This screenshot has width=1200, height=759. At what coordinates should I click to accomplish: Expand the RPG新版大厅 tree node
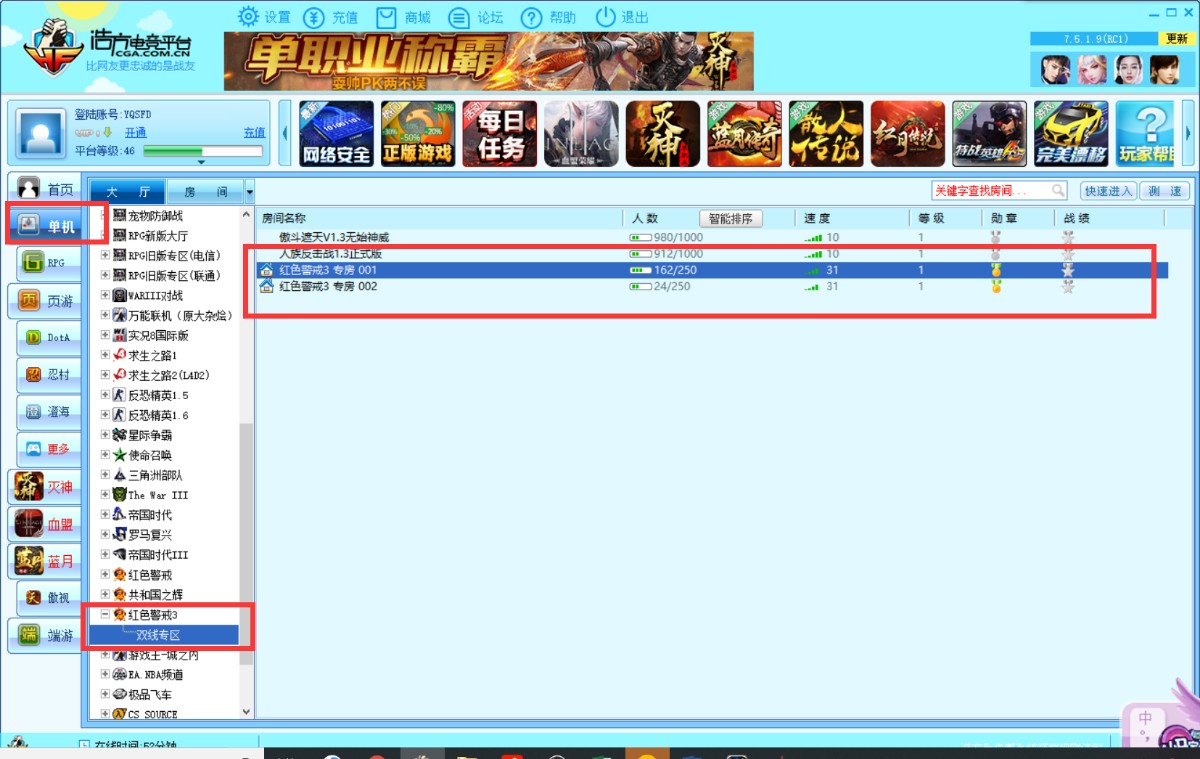(x=106, y=236)
